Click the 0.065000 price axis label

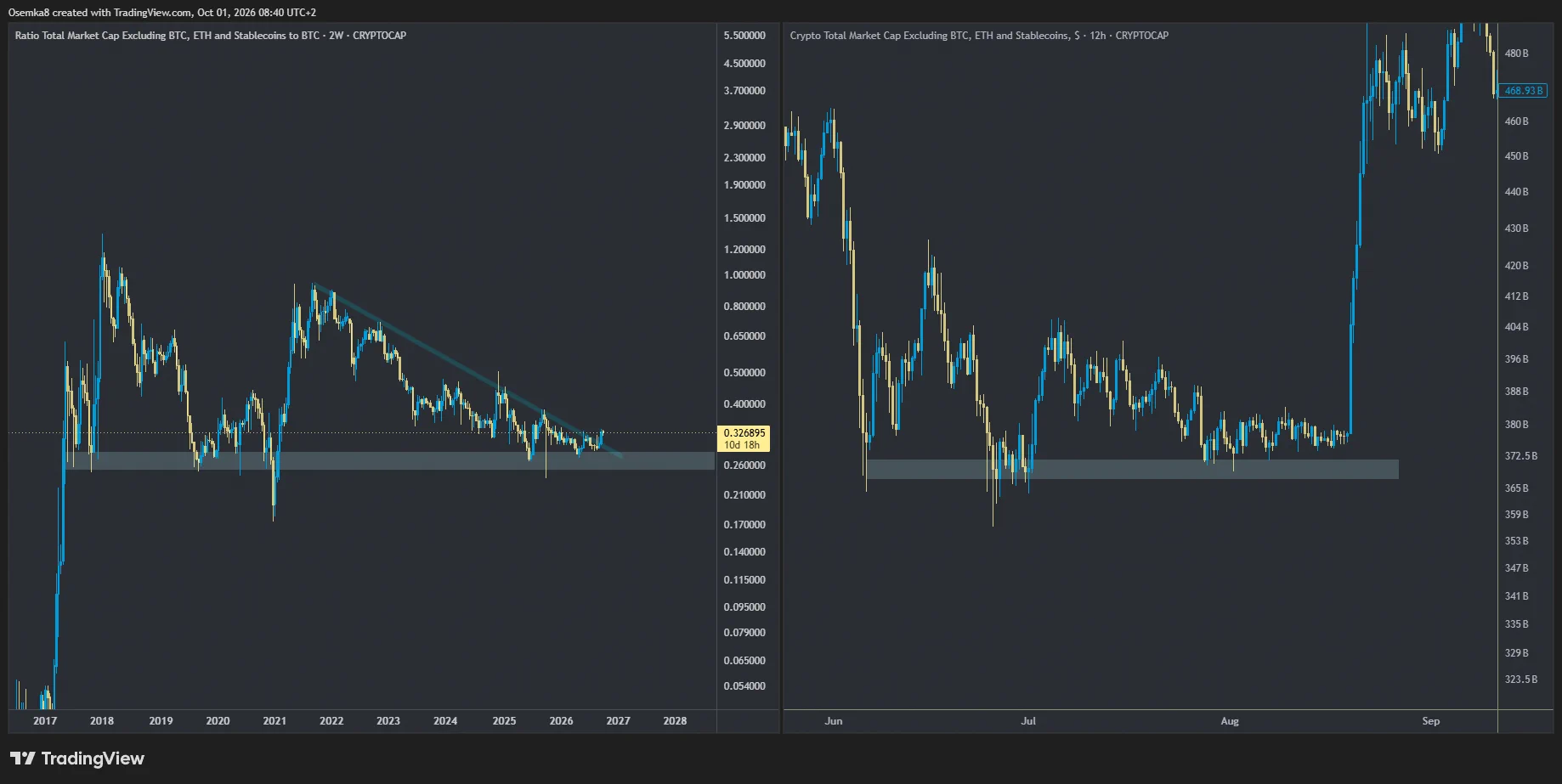point(744,661)
